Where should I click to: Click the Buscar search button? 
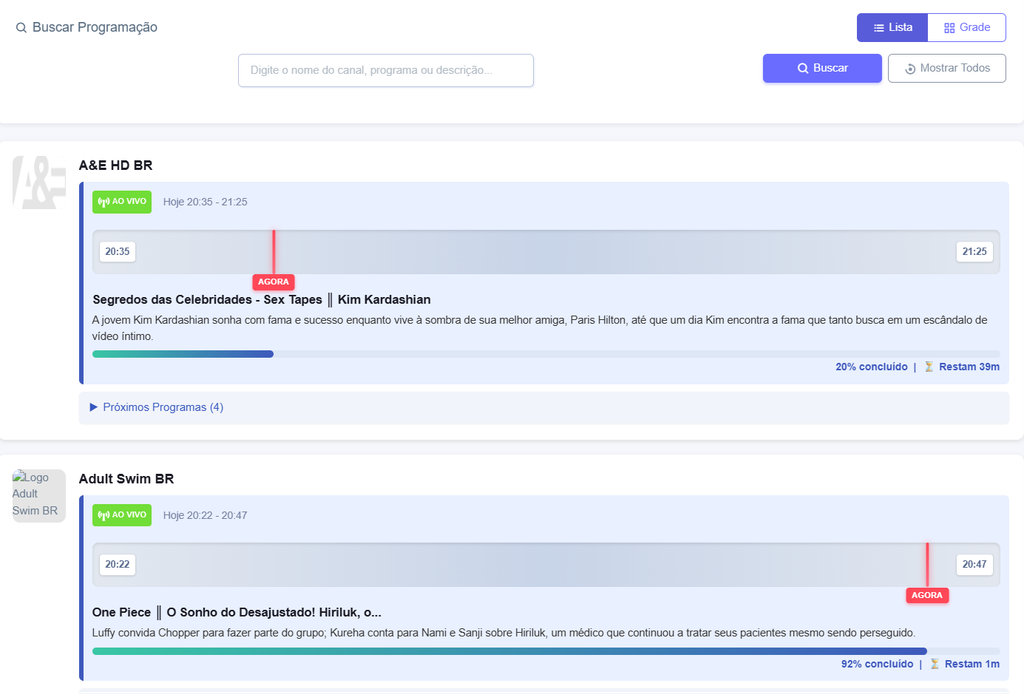[822, 68]
